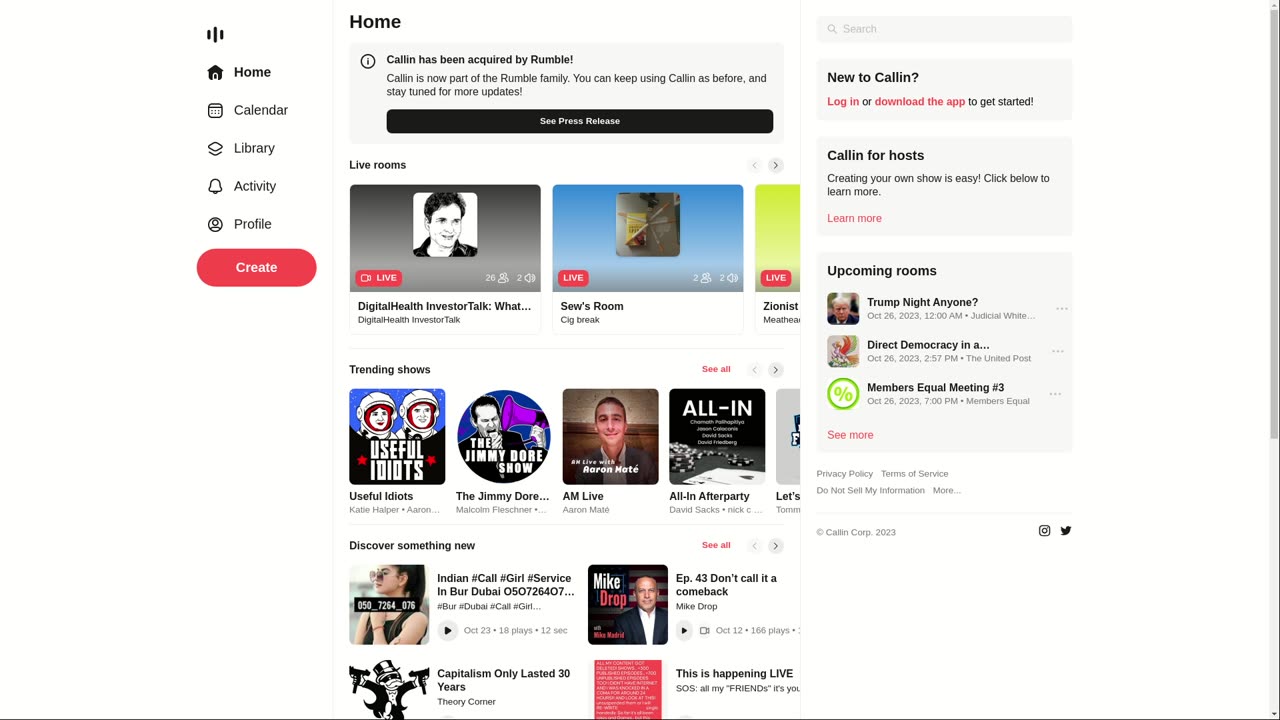
Task: Open more options for Trump Night Anyone?
Action: [x=1062, y=309]
